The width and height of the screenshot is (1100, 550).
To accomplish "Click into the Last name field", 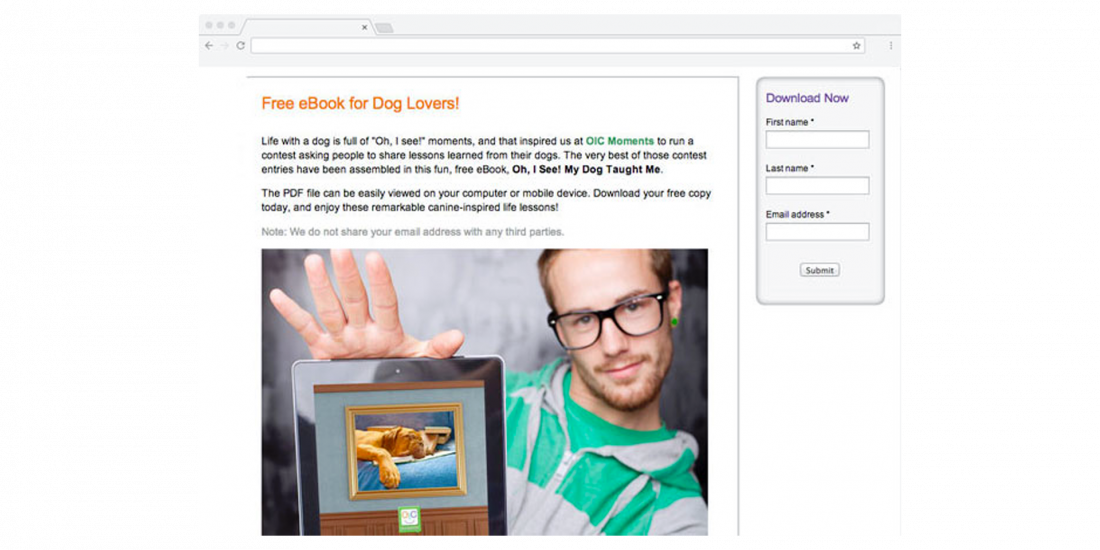I will 817,186.
